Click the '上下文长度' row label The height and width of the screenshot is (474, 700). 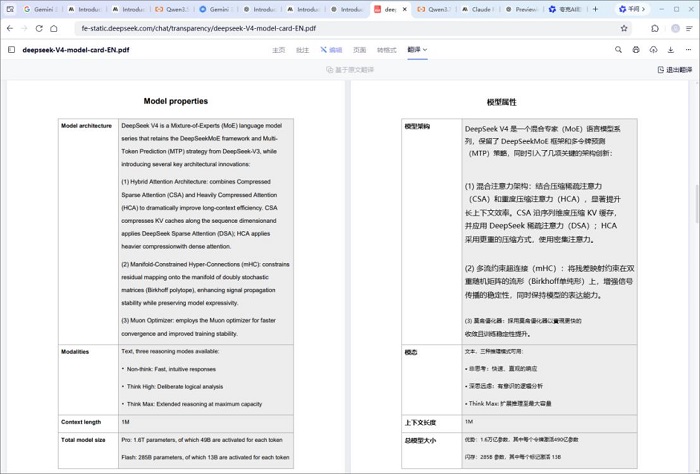[x=420, y=423]
